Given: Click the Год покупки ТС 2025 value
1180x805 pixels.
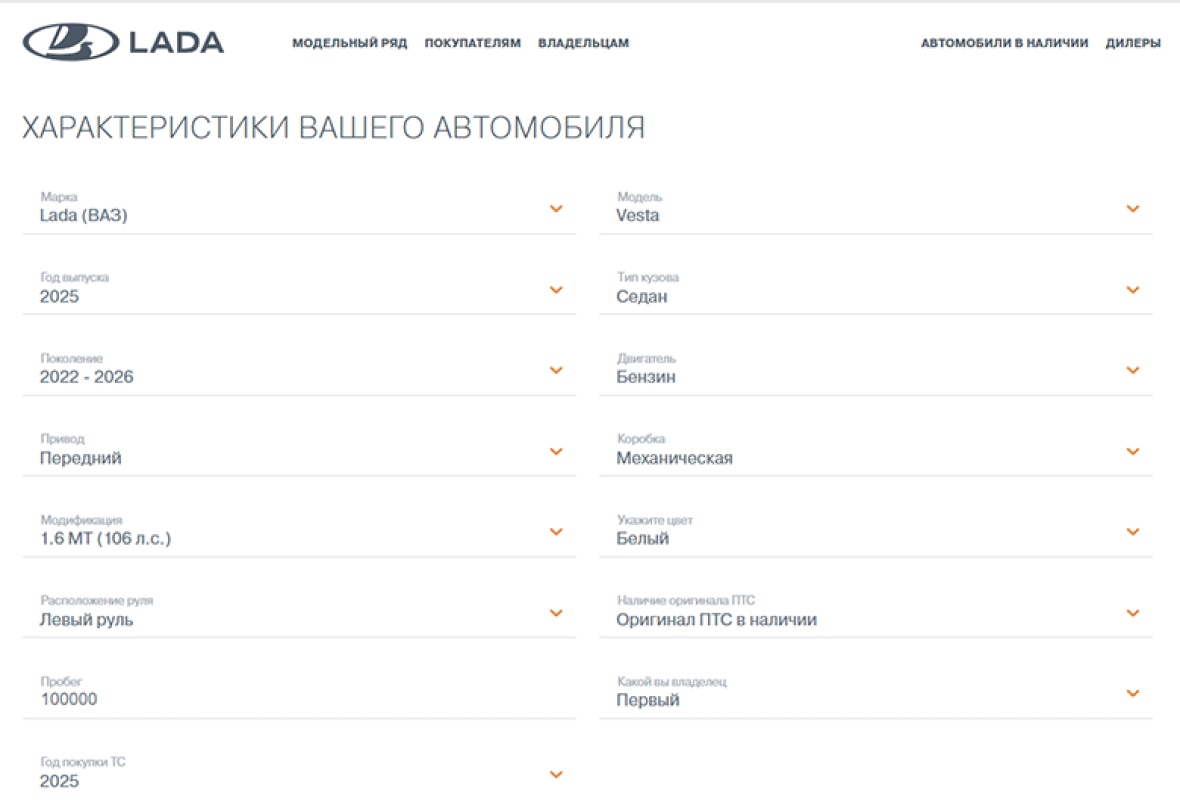Looking at the screenshot, I should click(x=59, y=781).
